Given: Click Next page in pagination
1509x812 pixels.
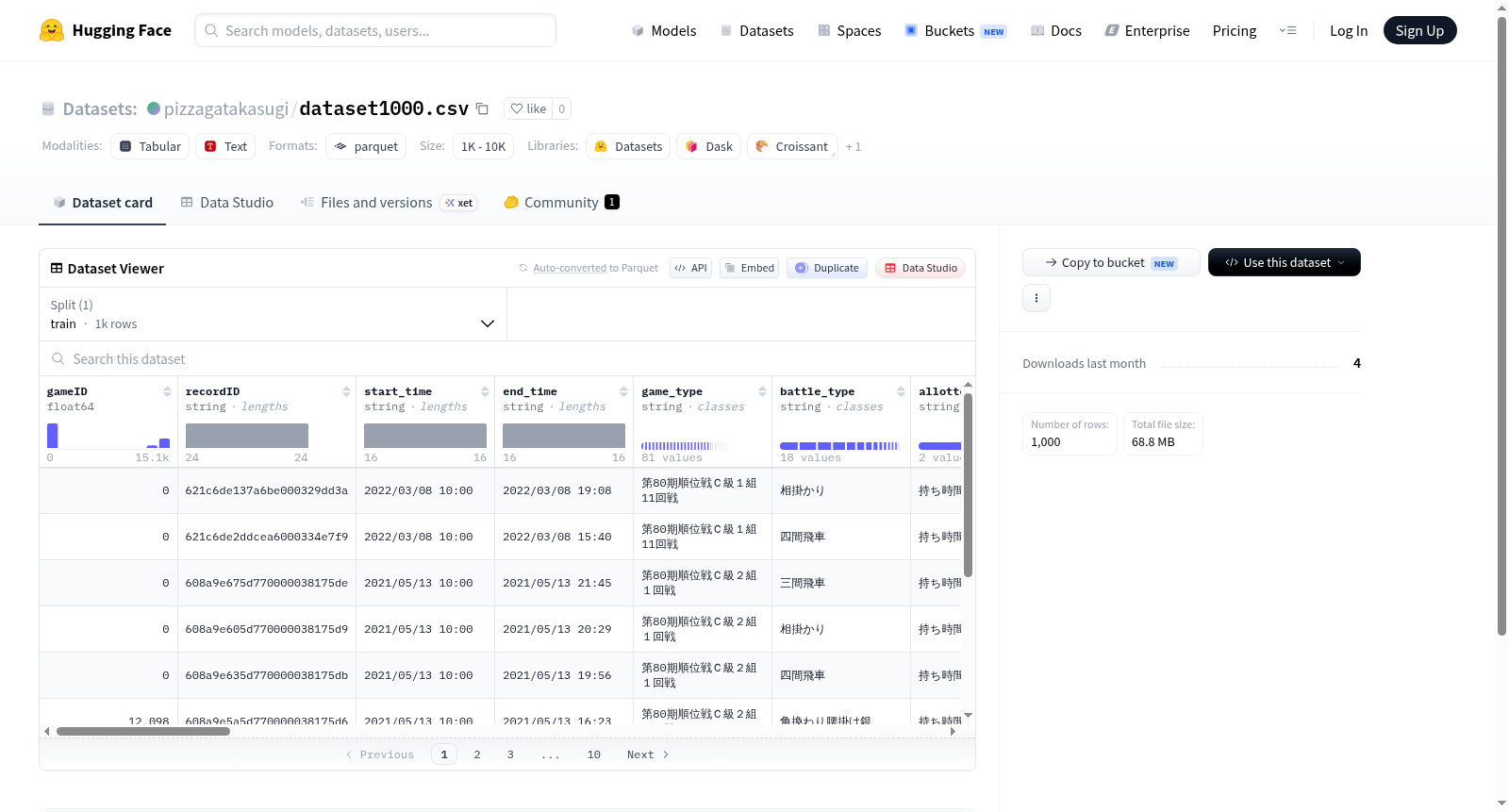Looking at the screenshot, I should (x=648, y=754).
